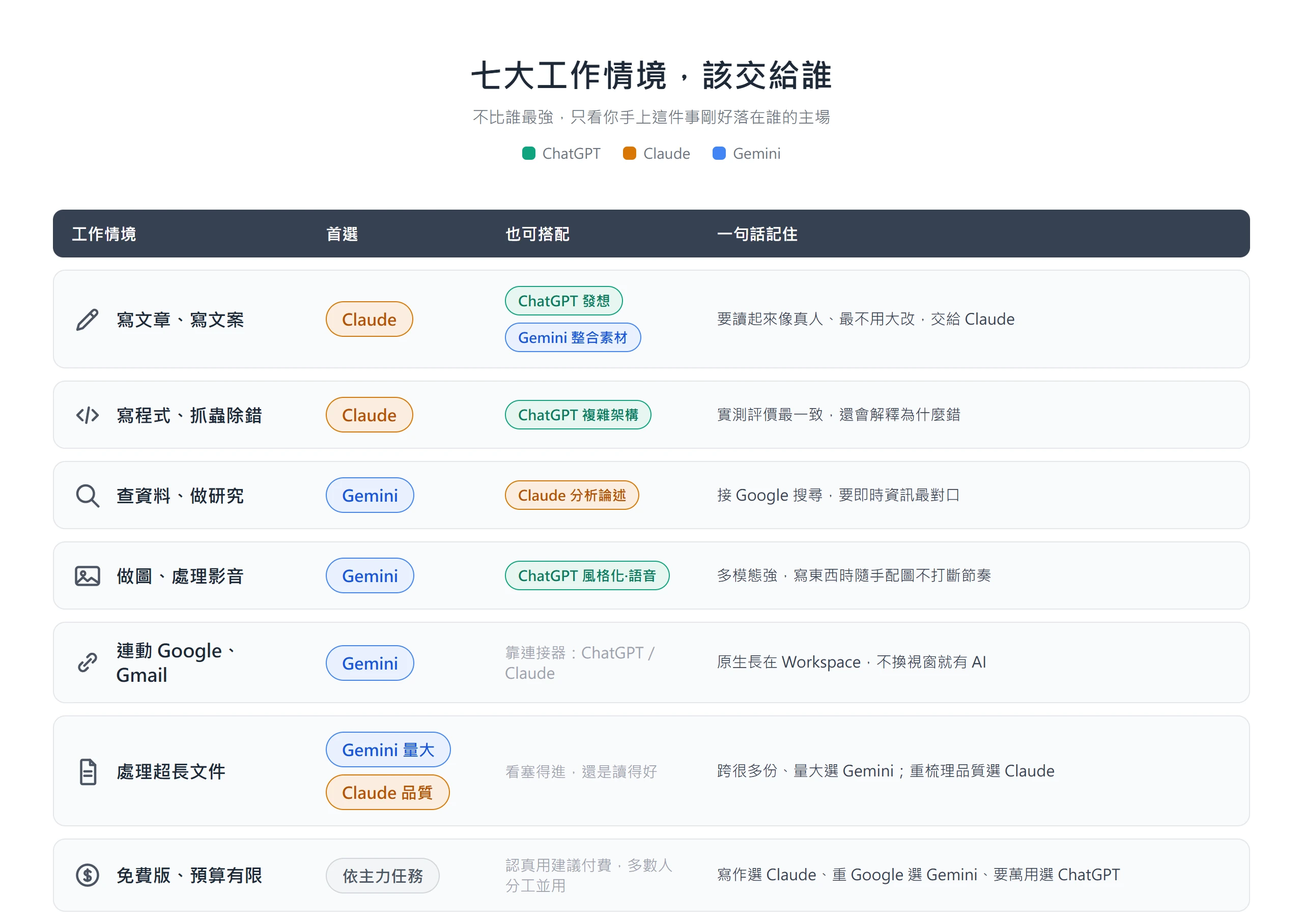Click the 首選 column header
The height and width of the screenshot is (924, 1303).
pyautogui.click(x=342, y=235)
